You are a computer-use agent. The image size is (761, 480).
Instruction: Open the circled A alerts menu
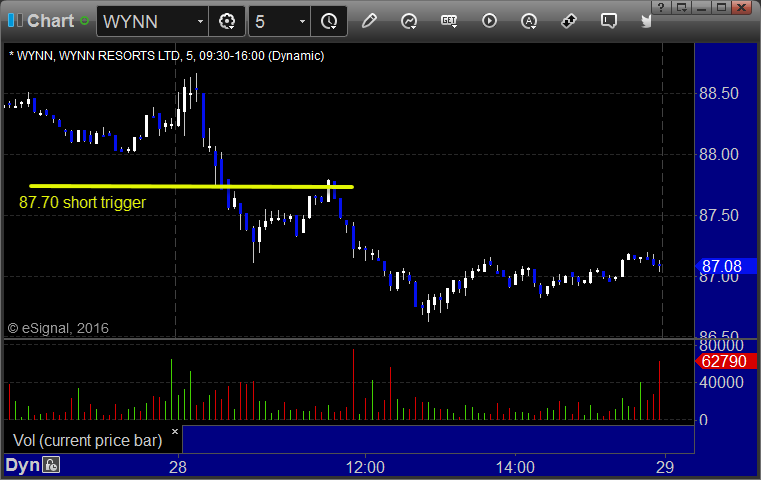pos(529,21)
